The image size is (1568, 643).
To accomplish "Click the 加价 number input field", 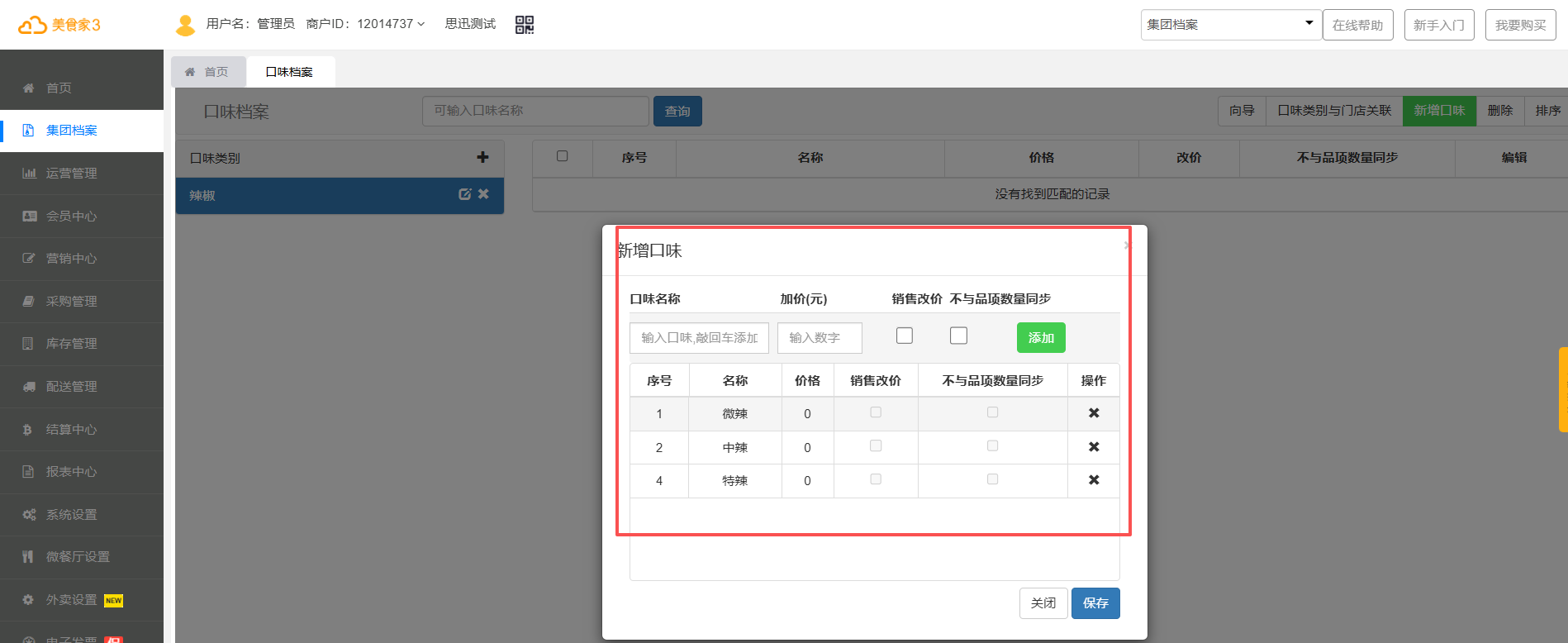I will (819, 338).
